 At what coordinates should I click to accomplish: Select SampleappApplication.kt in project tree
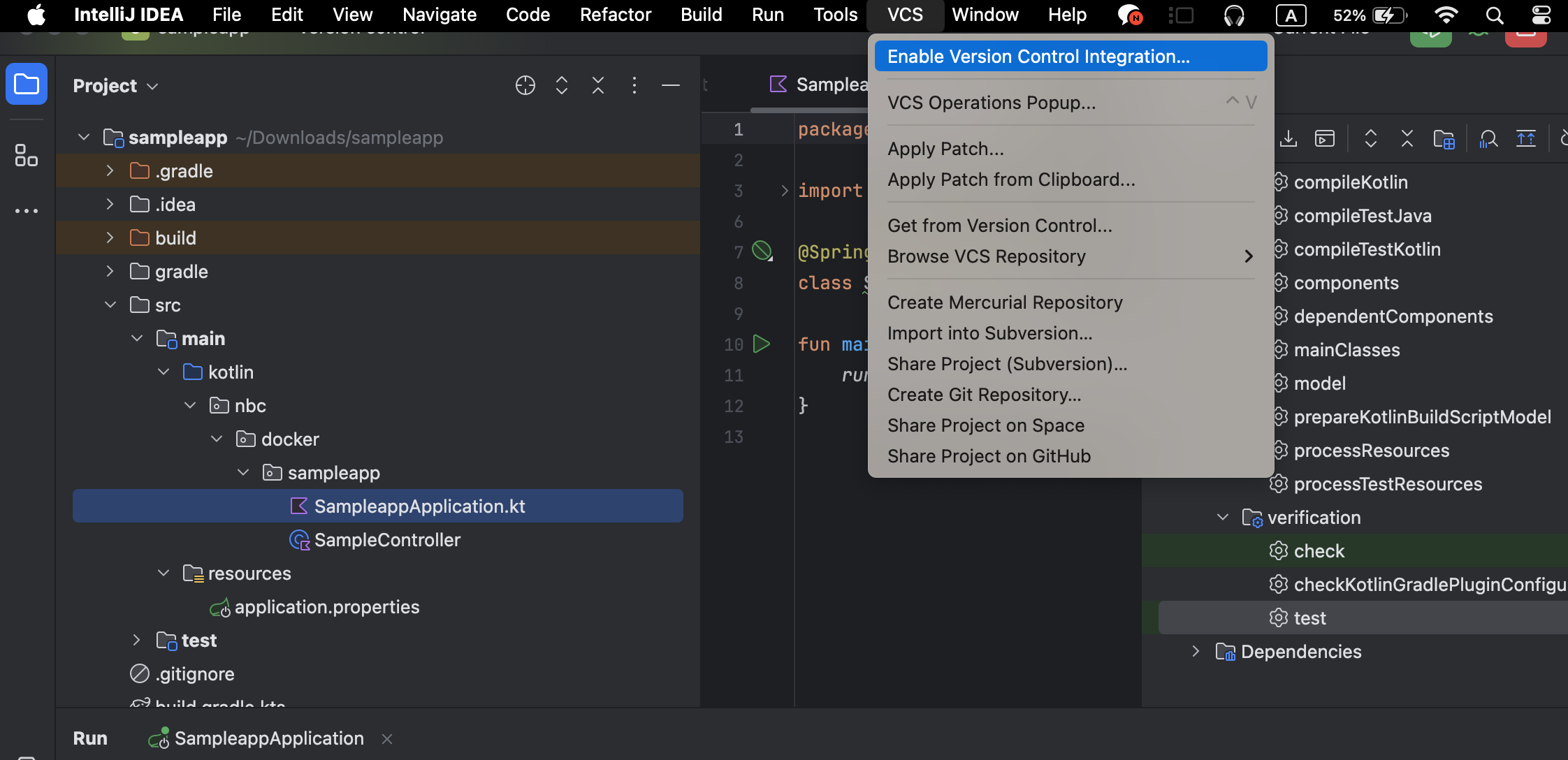[378, 506]
